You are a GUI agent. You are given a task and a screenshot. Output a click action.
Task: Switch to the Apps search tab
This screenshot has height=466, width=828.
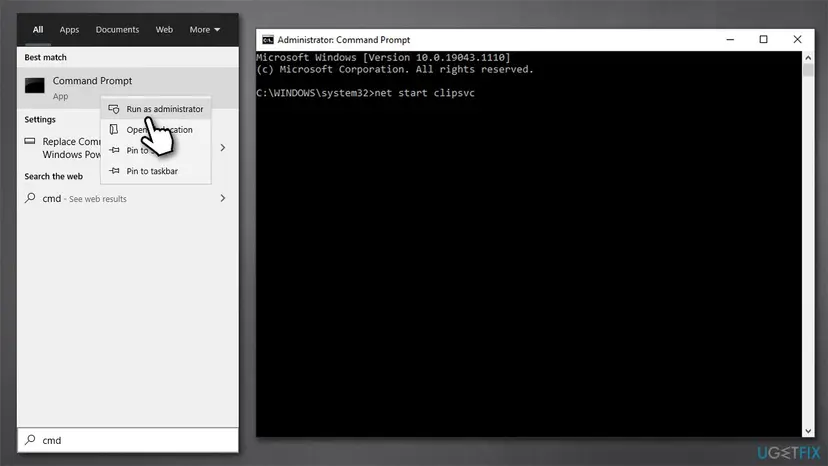(x=69, y=30)
